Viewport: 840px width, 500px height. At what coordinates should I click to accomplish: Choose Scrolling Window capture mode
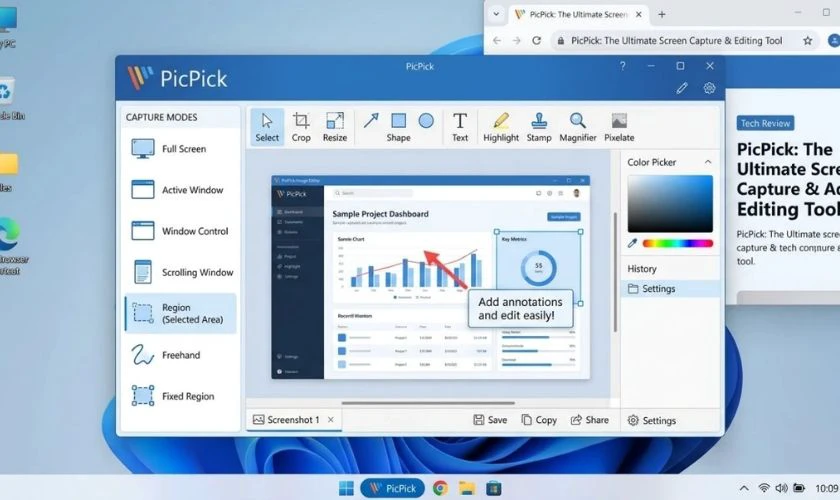181,272
